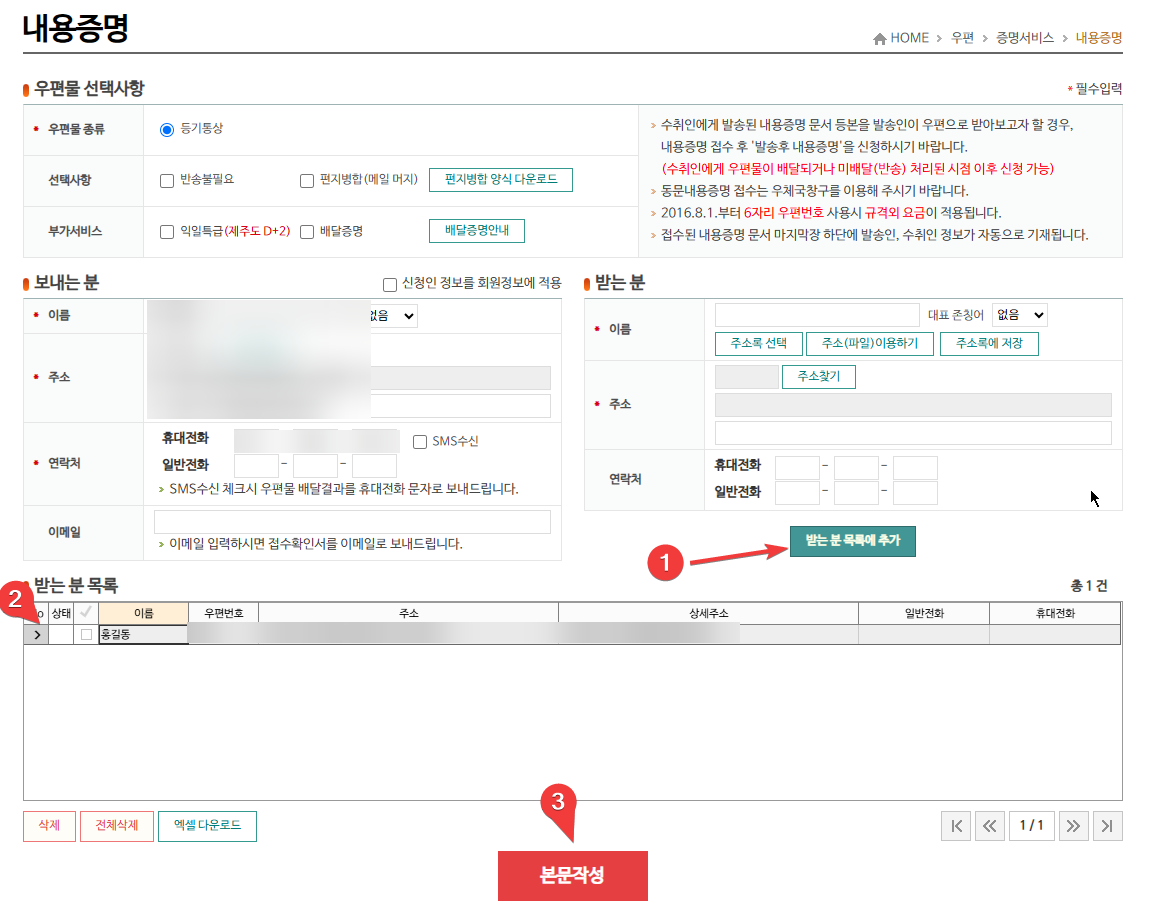Click 주소(파일)이용하기 button

pyautogui.click(x=870, y=343)
